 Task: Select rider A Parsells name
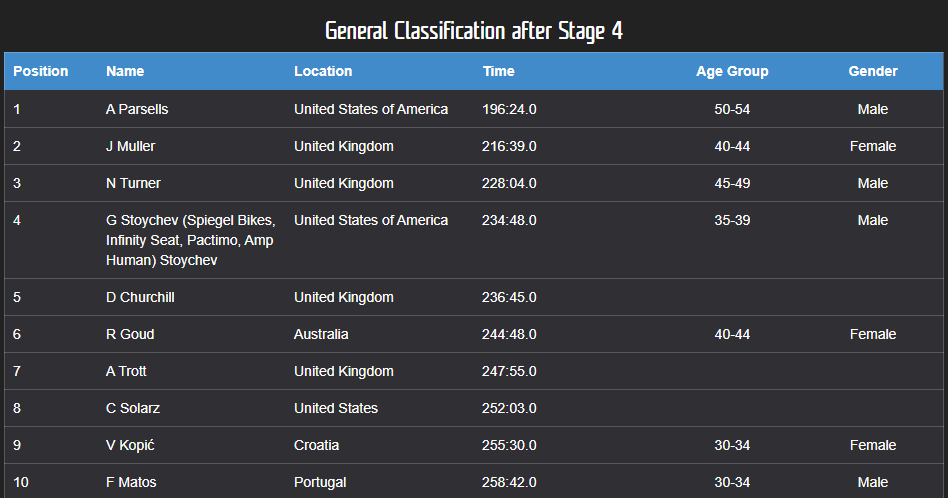pos(137,109)
